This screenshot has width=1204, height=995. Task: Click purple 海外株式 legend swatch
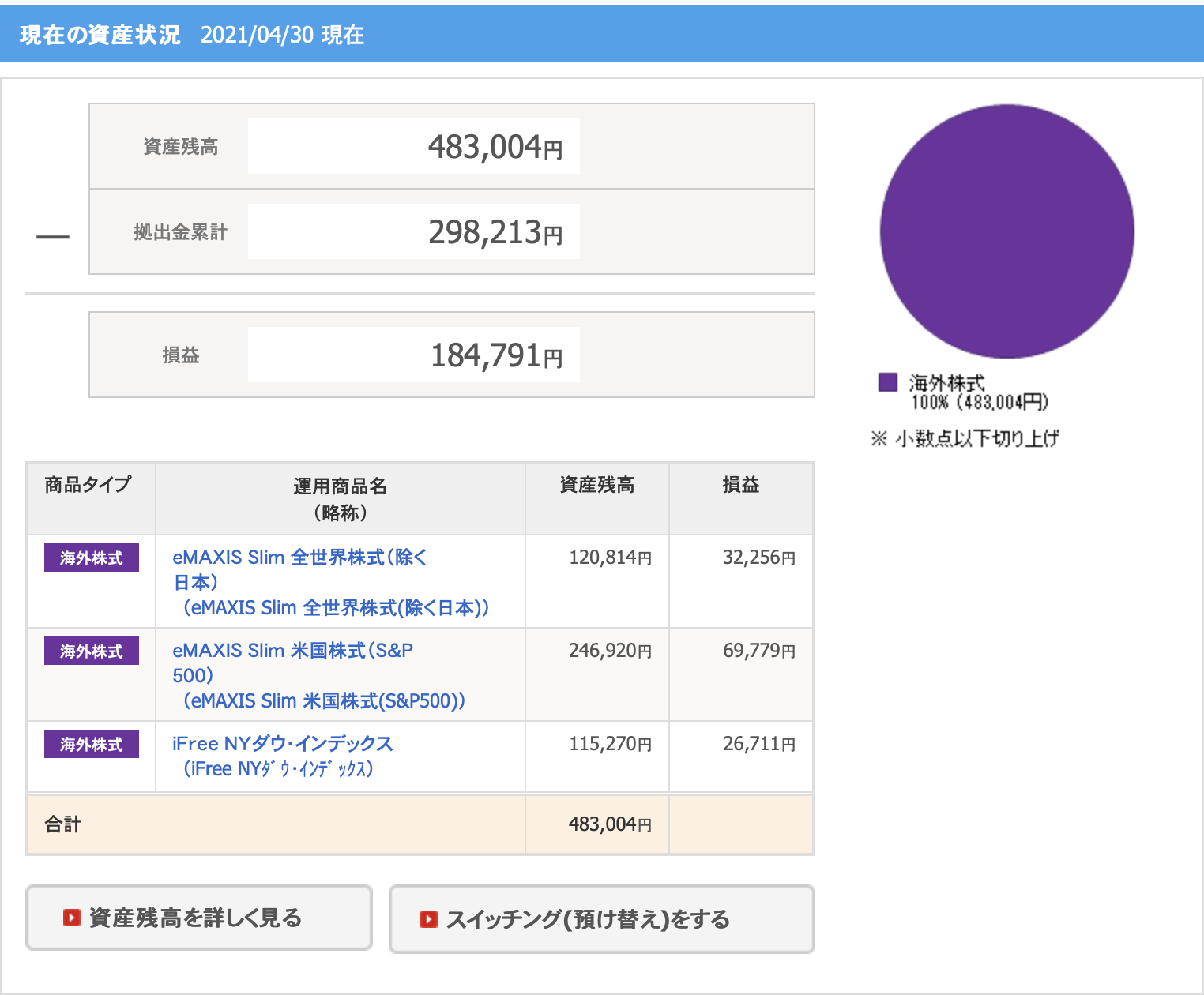(888, 382)
